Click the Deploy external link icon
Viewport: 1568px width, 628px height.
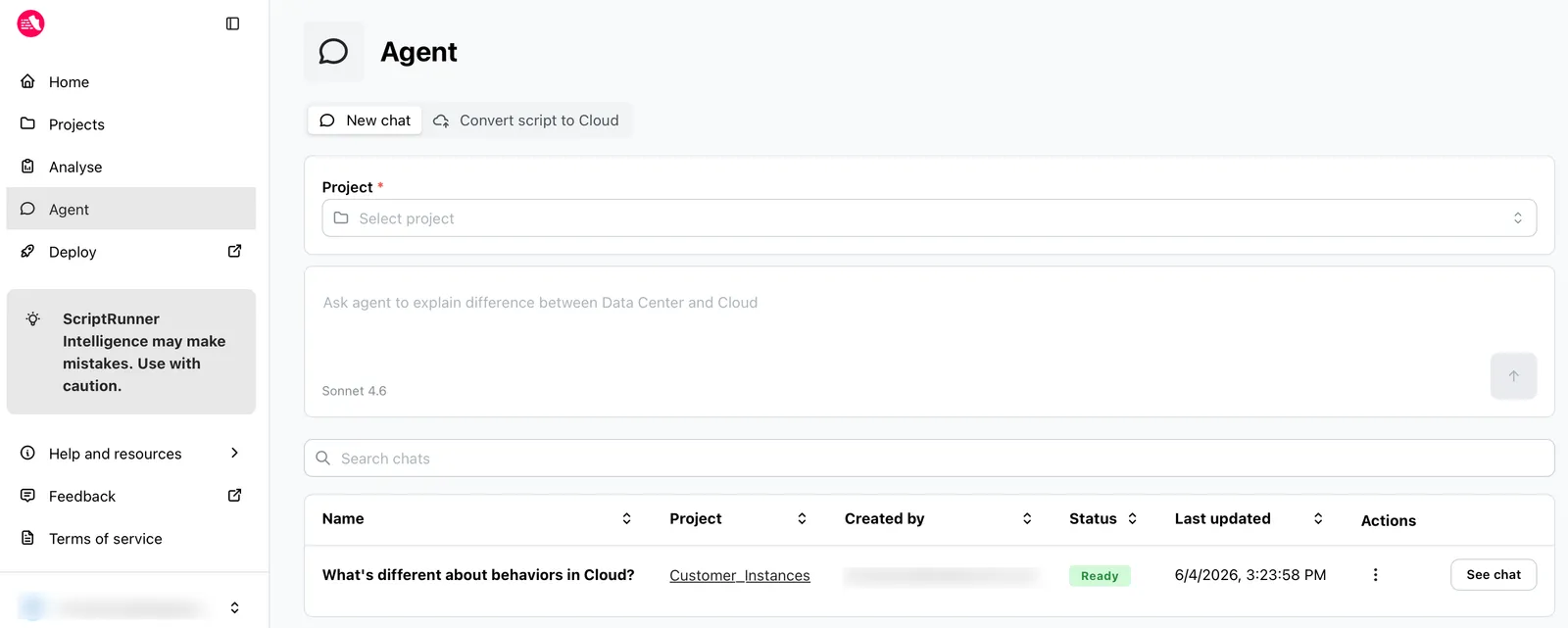(234, 251)
